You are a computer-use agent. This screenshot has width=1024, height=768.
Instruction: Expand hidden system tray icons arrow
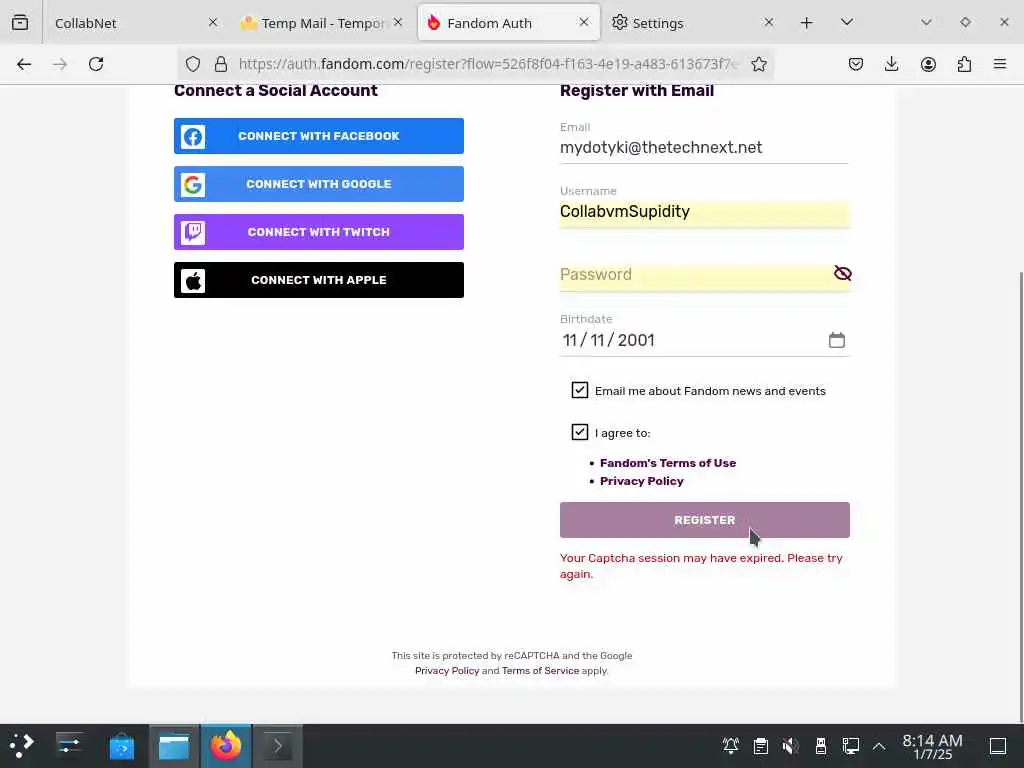[879, 746]
